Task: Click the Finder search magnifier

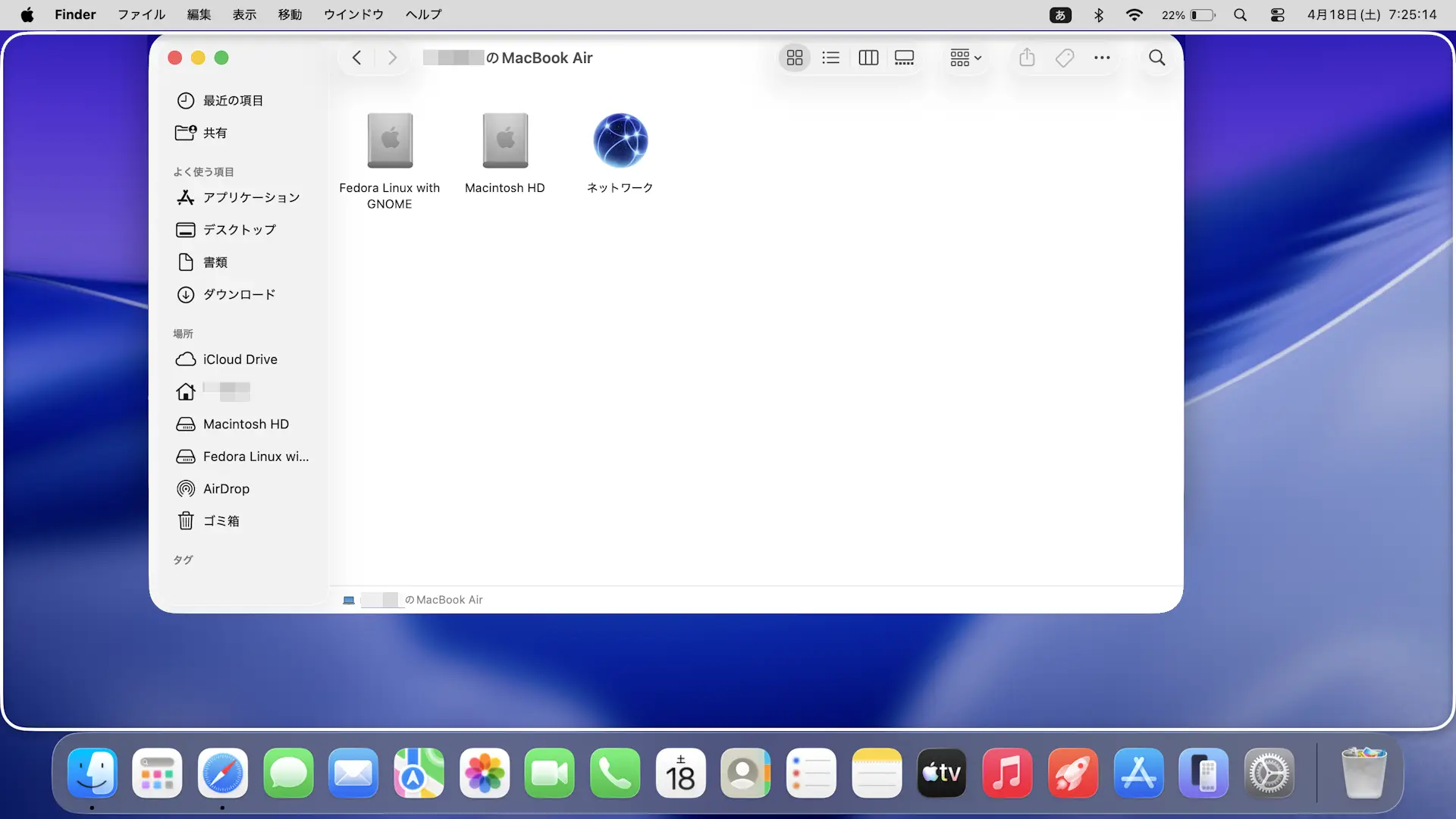Action: pos(1156,58)
